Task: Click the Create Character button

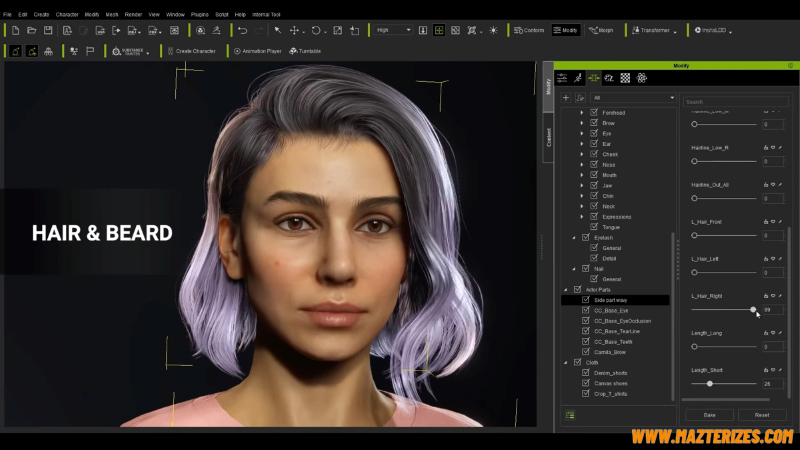Action: click(191, 51)
